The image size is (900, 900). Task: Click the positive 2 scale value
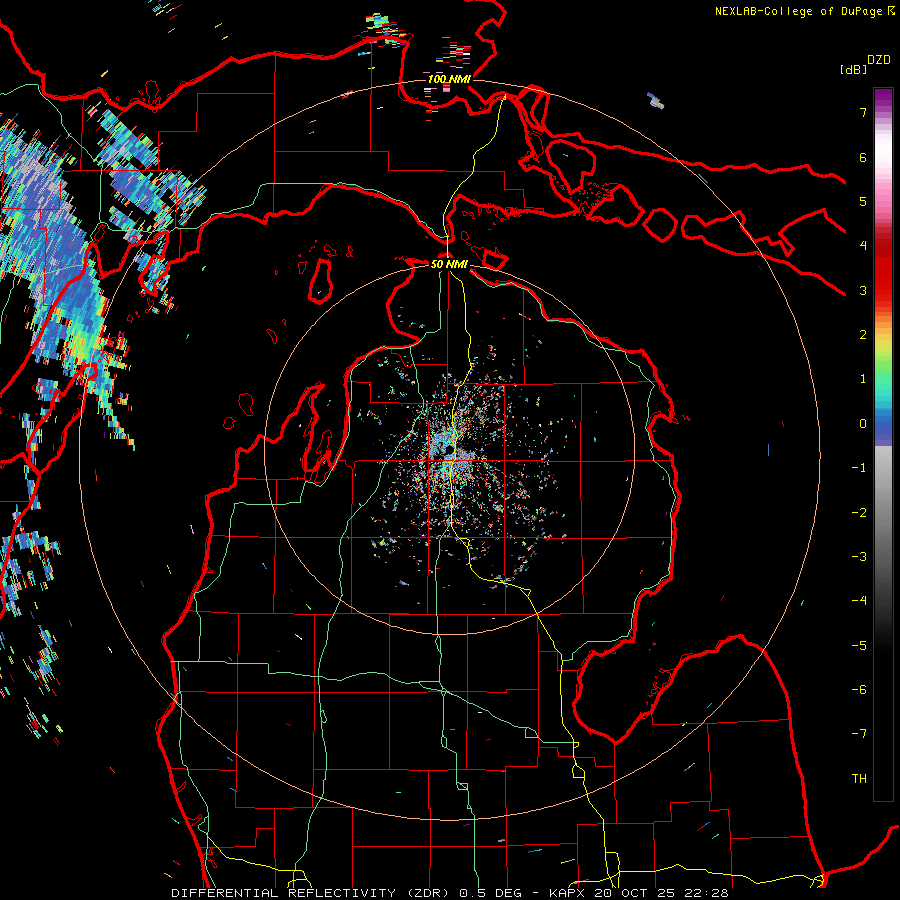863,335
